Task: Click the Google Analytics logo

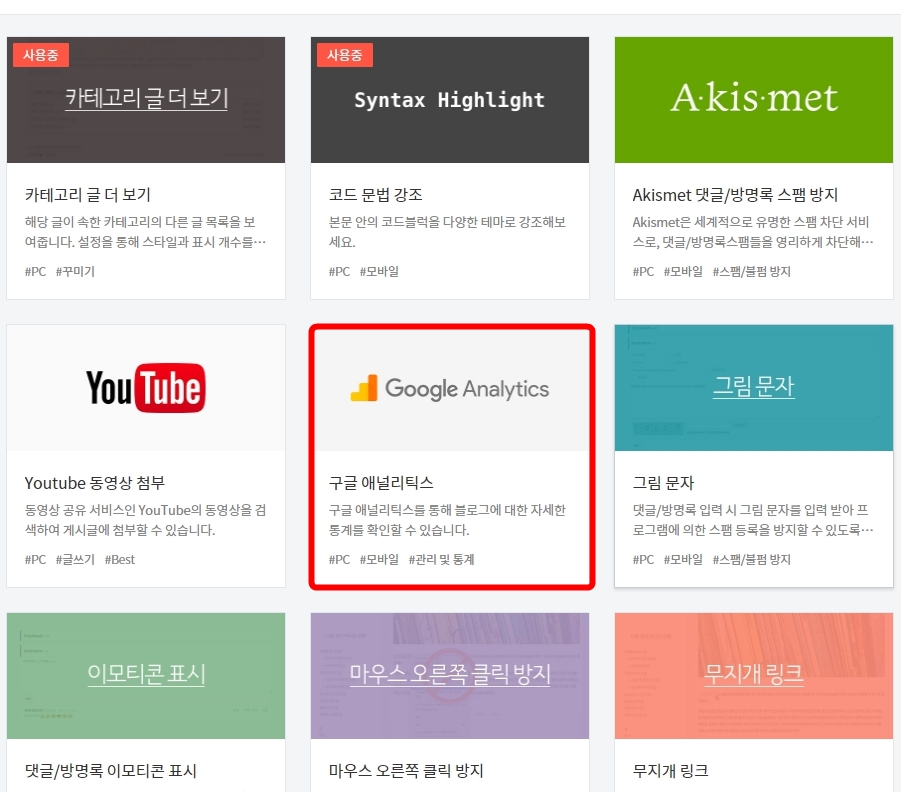Action: [450, 389]
